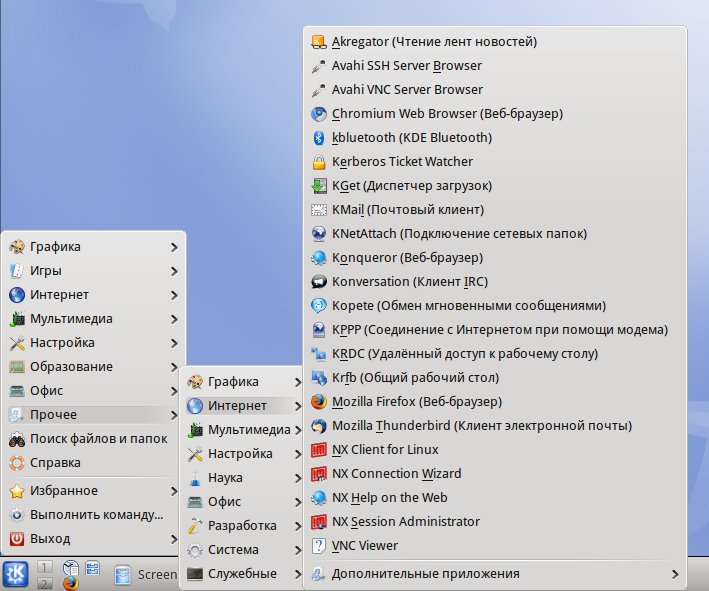Select Интернет in the Прочее submenu
The width and height of the screenshot is (709, 591).
pyautogui.click(x=243, y=406)
